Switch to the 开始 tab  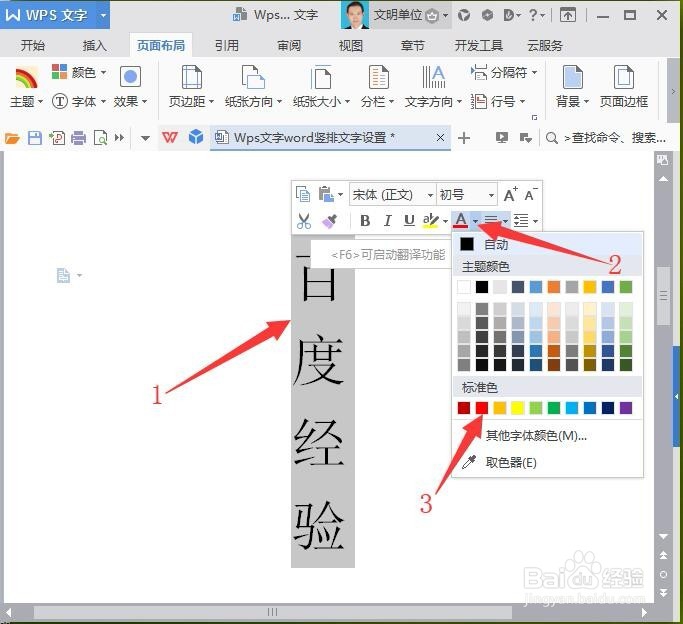33,45
